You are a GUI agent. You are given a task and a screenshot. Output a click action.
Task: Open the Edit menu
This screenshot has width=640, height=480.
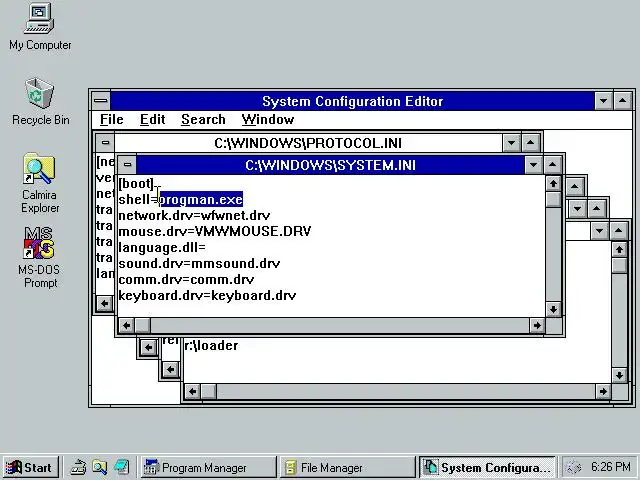pyautogui.click(x=152, y=120)
